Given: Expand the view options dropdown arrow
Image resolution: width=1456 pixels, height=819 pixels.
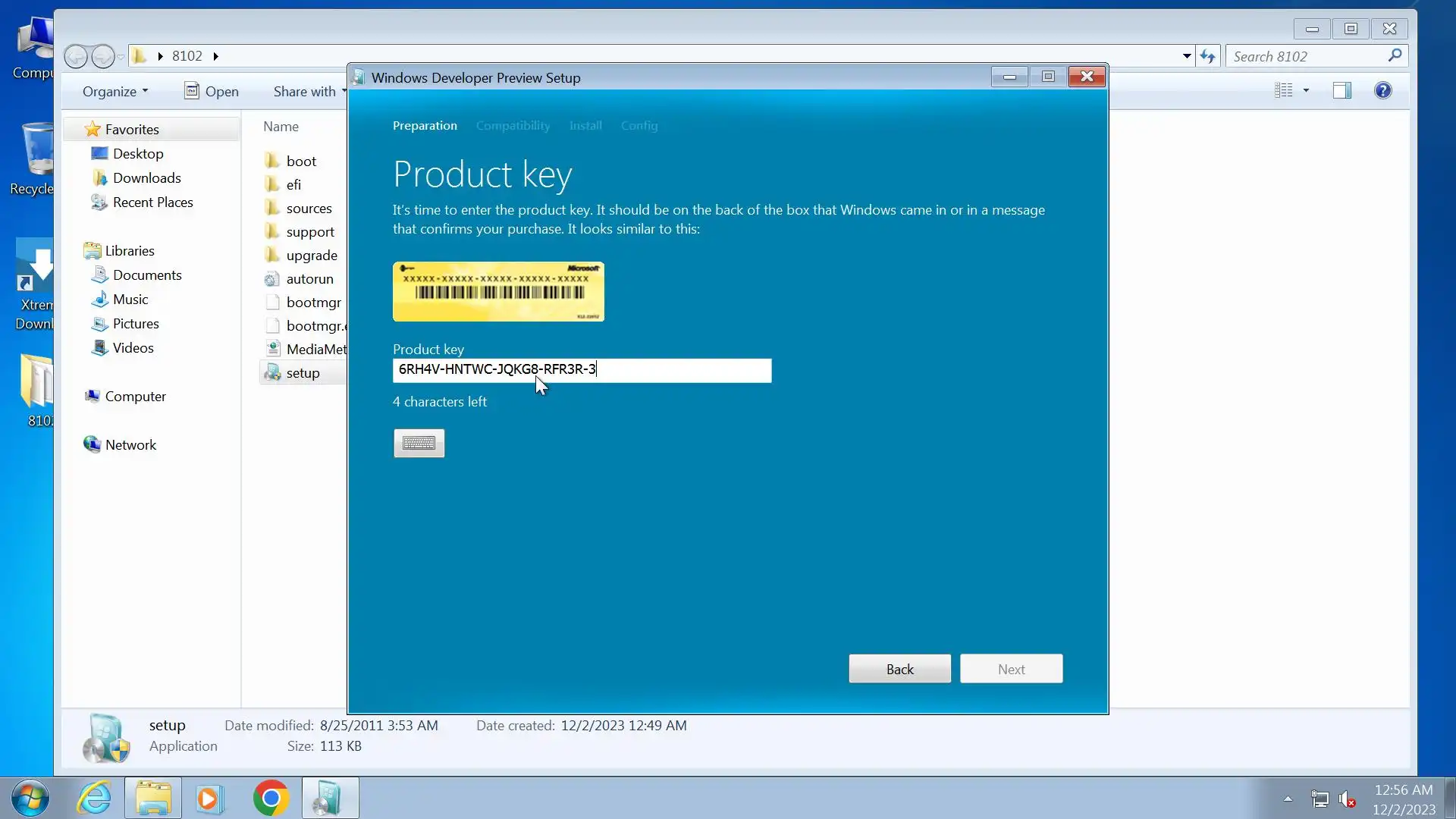Looking at the screenshot, I should coord(1306,91).
